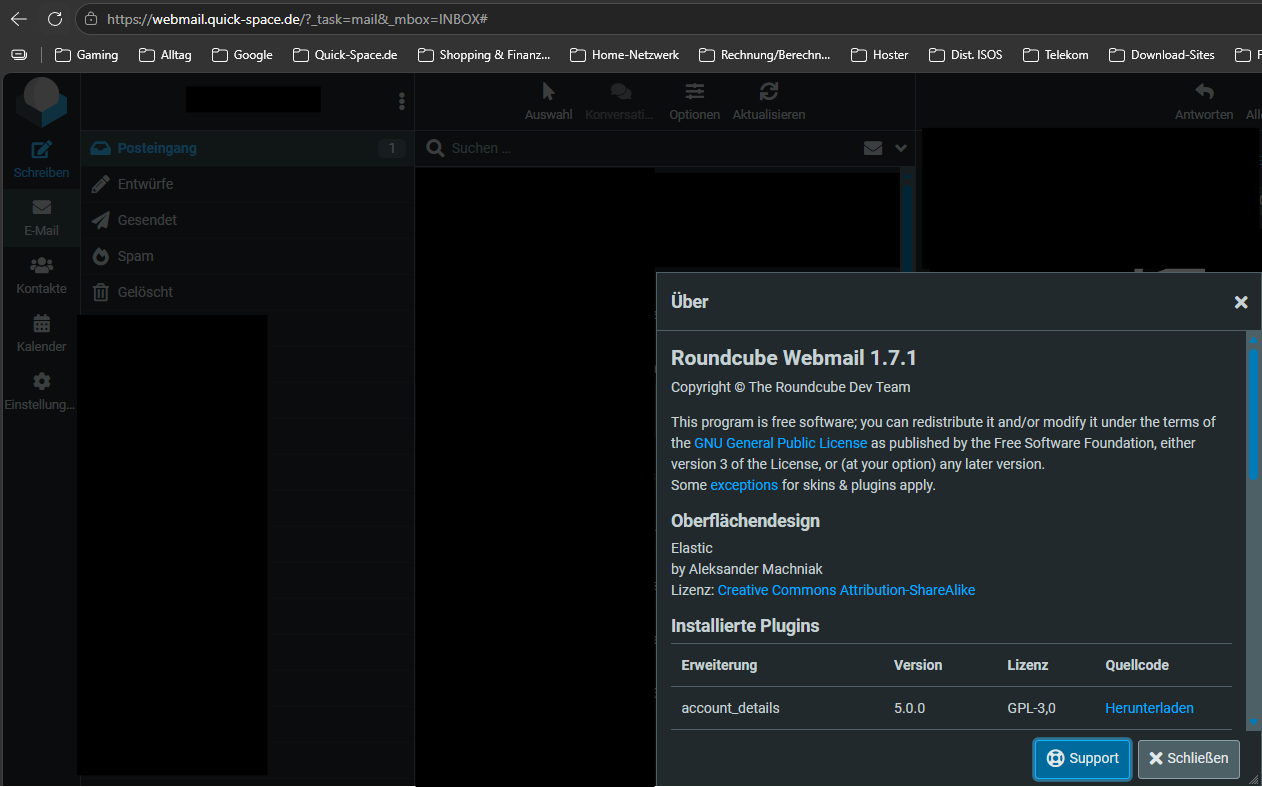Open the exceptions link
Image resolution: width=1262 pixels, height=787 pixels.
(744, 485)
